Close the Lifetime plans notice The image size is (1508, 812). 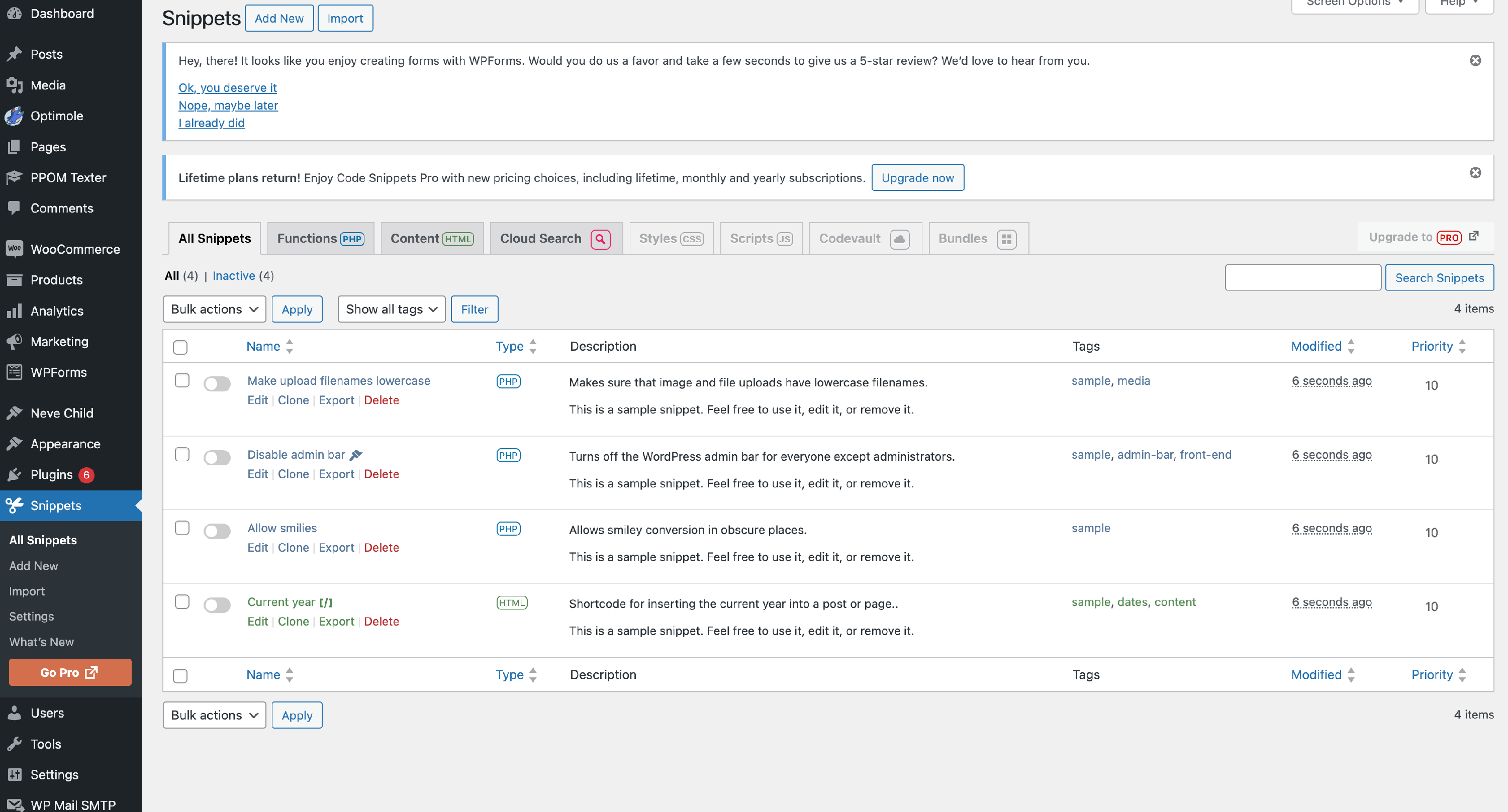pos(1475,172)
